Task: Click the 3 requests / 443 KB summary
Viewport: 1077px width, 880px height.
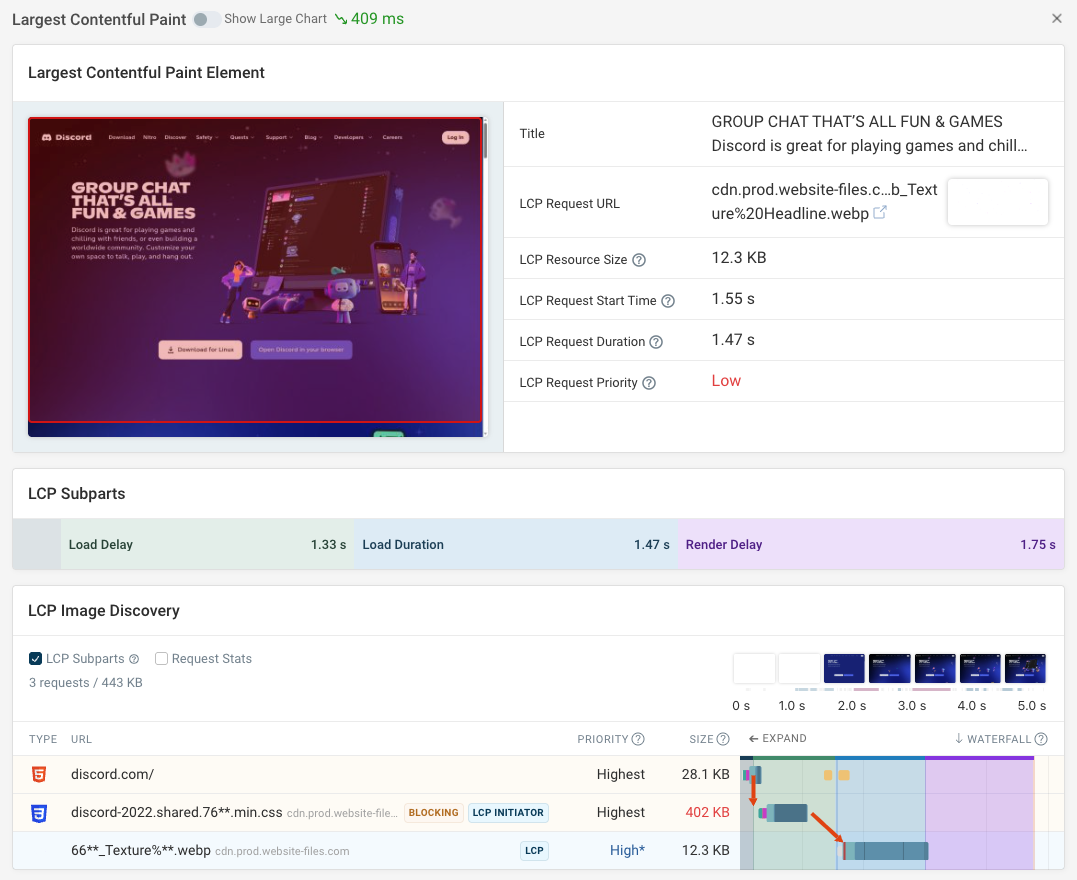Action: pos(86,683)
